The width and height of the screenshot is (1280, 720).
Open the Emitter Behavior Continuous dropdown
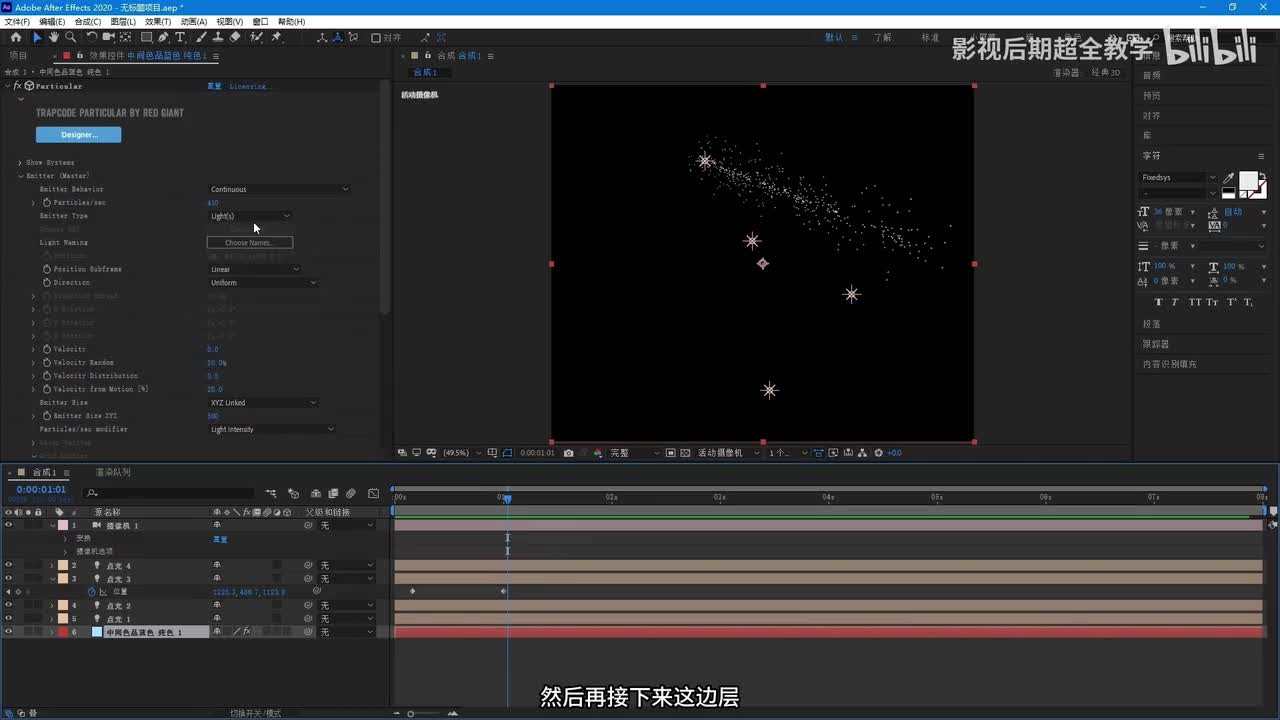pyautogui.click(x=279, y=189)
